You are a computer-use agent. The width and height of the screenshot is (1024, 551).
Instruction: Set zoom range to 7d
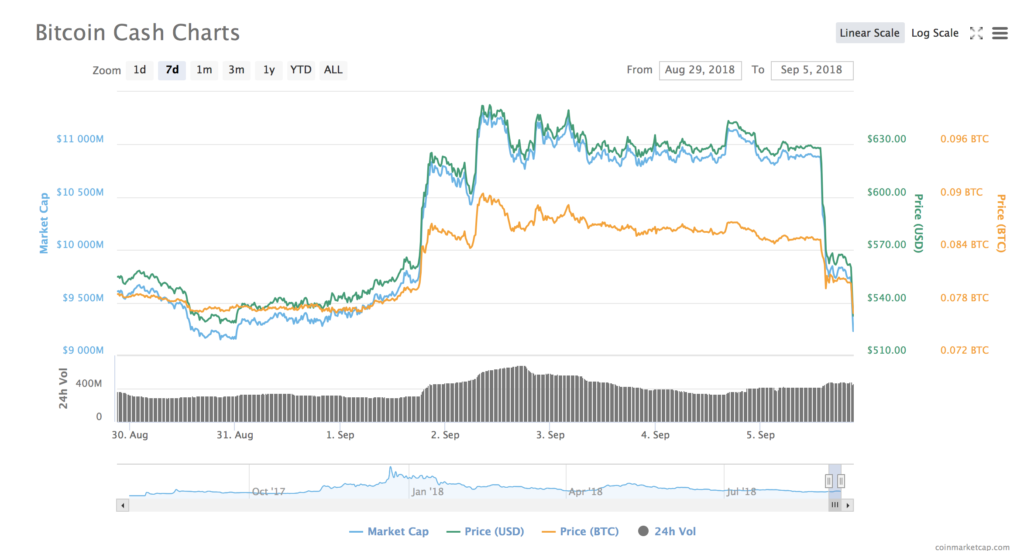pos(172,70)
